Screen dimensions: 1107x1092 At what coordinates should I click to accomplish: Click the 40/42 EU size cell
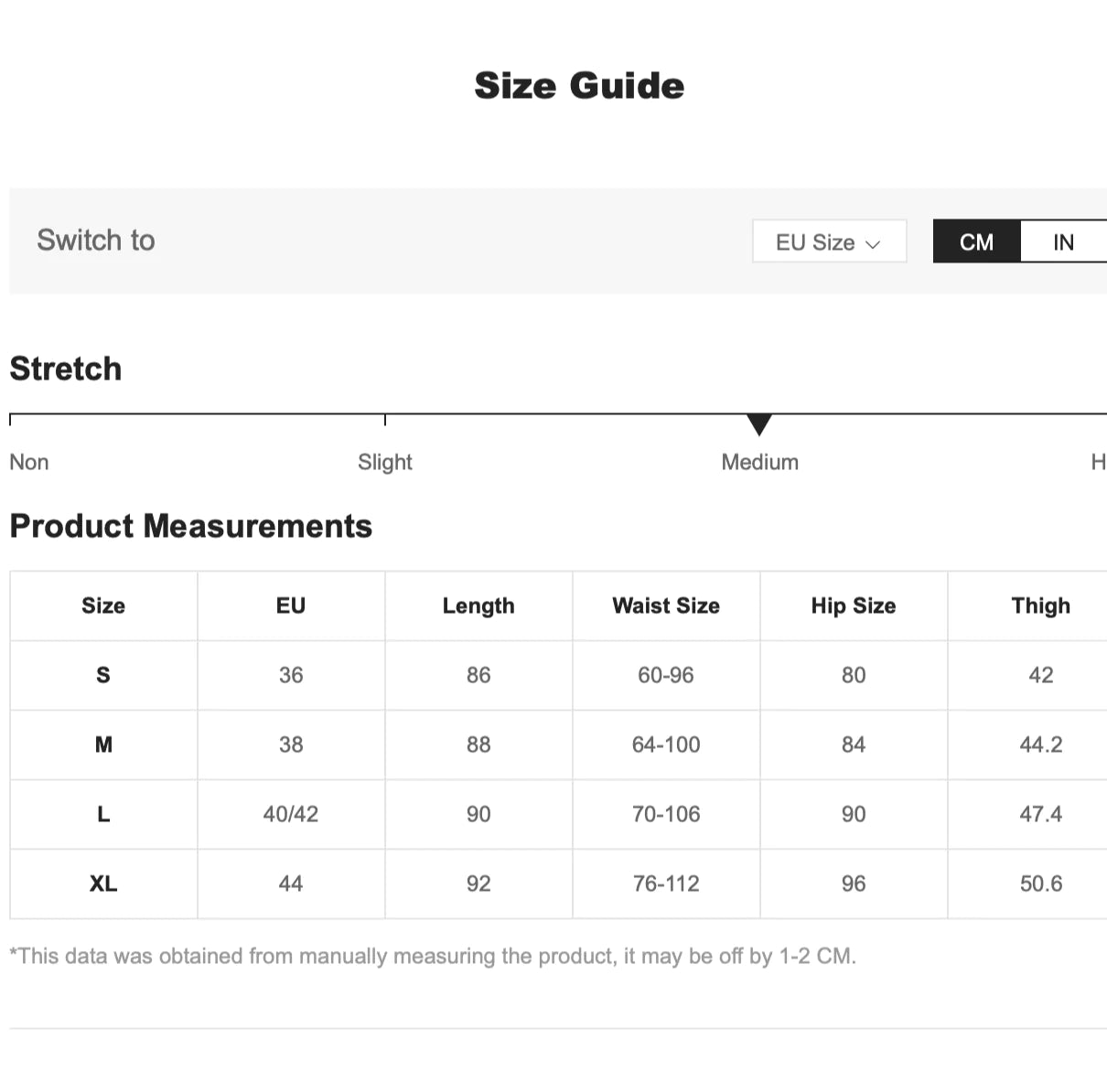coord(291,814)
